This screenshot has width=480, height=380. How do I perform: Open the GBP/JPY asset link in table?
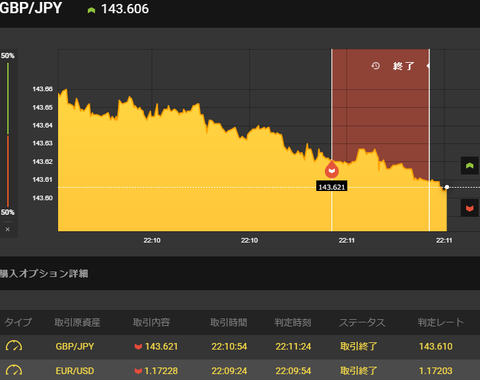(75, 346)
